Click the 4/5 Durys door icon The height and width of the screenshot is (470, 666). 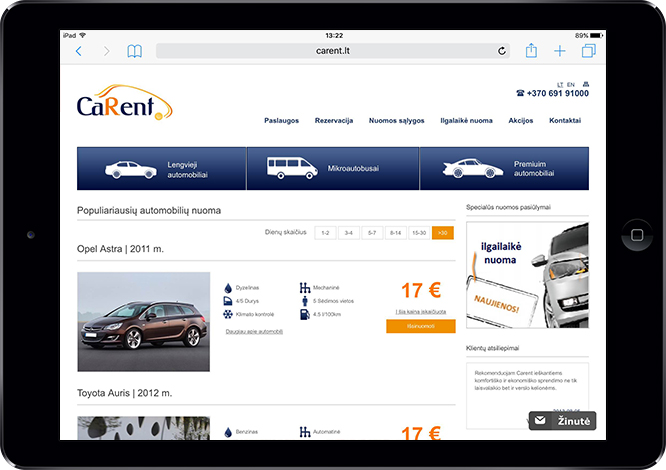tap(228, 301)
